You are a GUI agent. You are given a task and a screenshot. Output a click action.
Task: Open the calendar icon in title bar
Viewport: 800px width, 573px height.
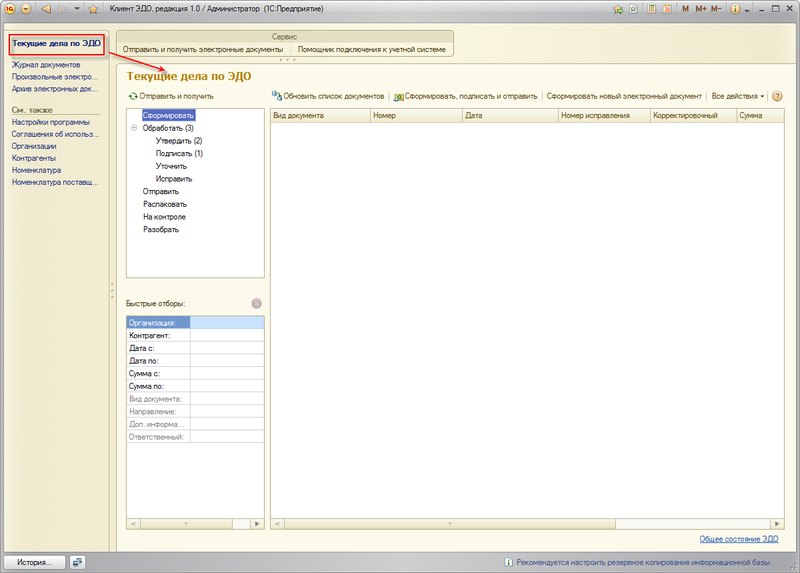click(667, 8)
